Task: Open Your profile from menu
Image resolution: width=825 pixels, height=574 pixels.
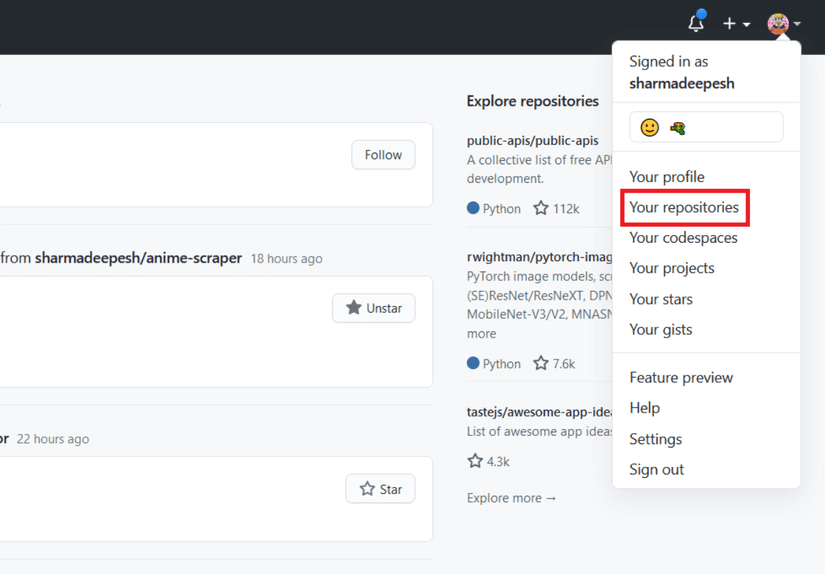Action: 667,177
